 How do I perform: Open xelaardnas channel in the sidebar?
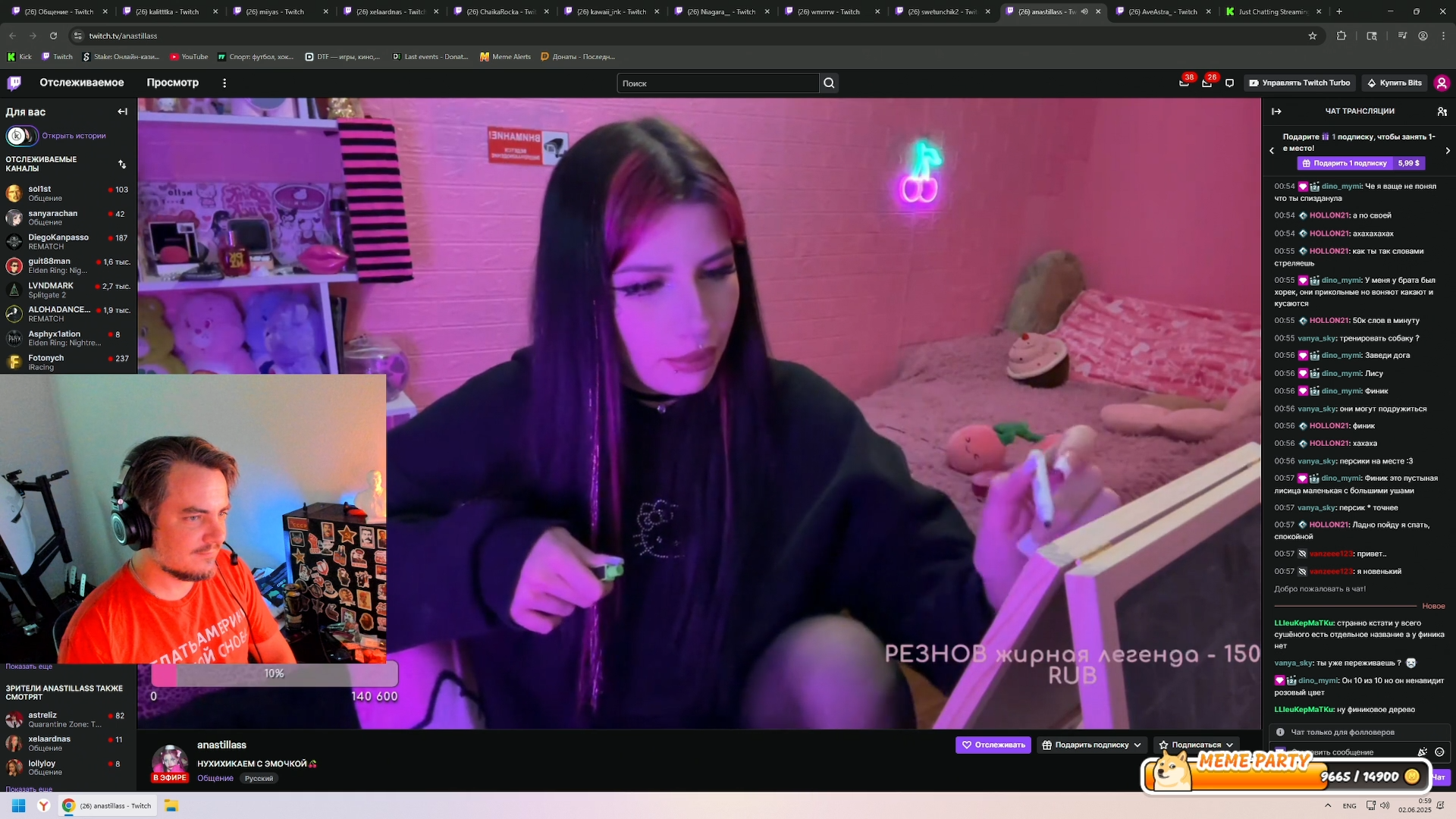pos(68,743)
